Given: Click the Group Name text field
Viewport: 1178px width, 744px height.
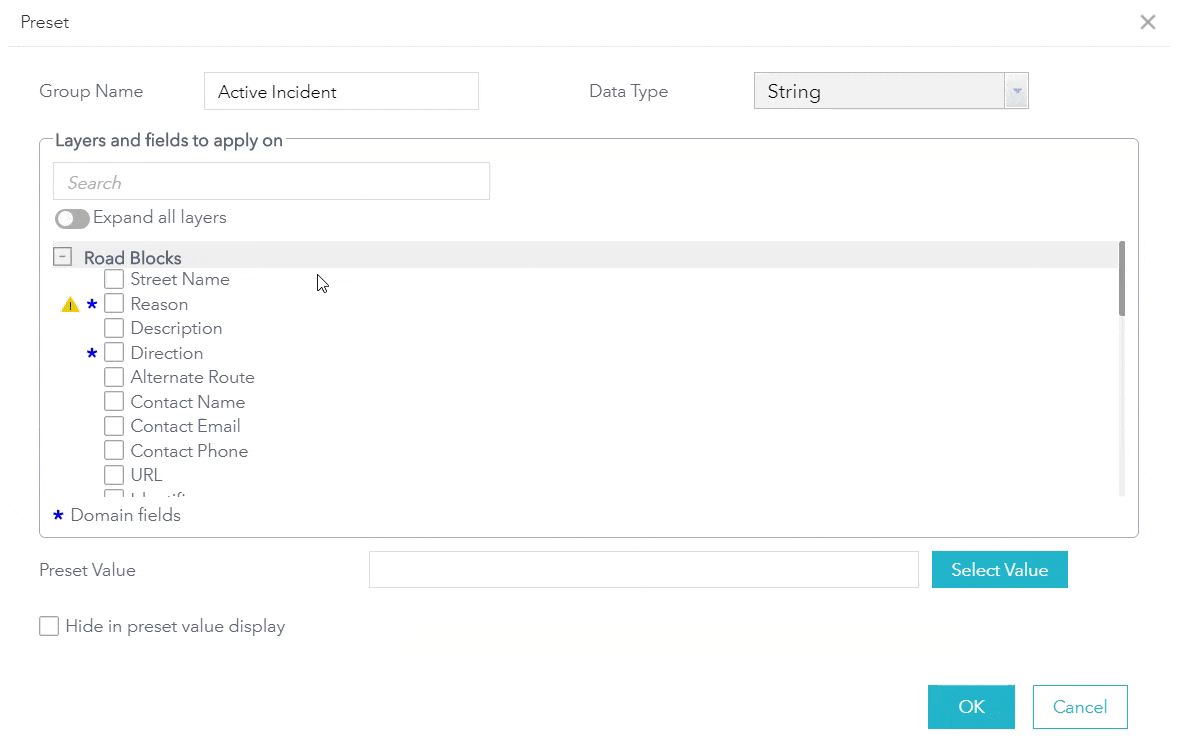Looking at the screenshot, I should (x=341, y=91).
